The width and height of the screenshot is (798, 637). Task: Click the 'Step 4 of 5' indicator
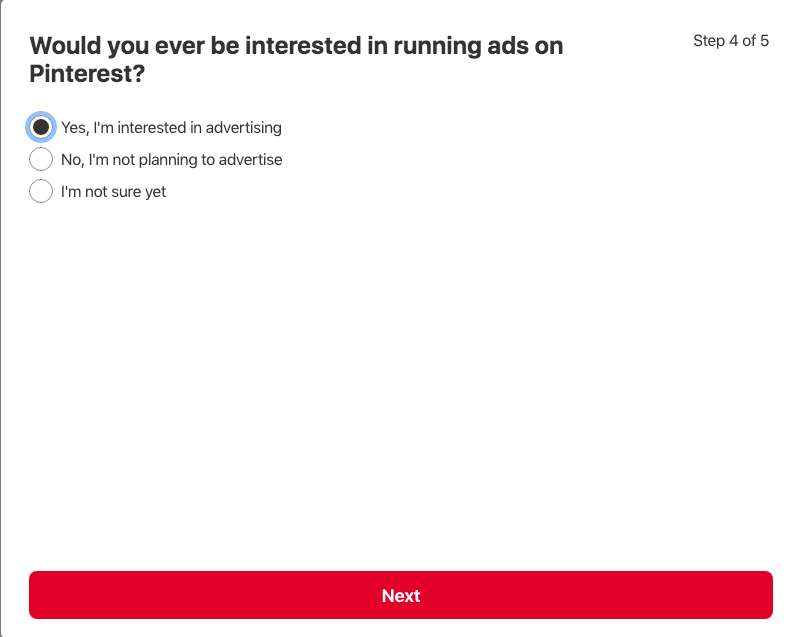[730, 41]
